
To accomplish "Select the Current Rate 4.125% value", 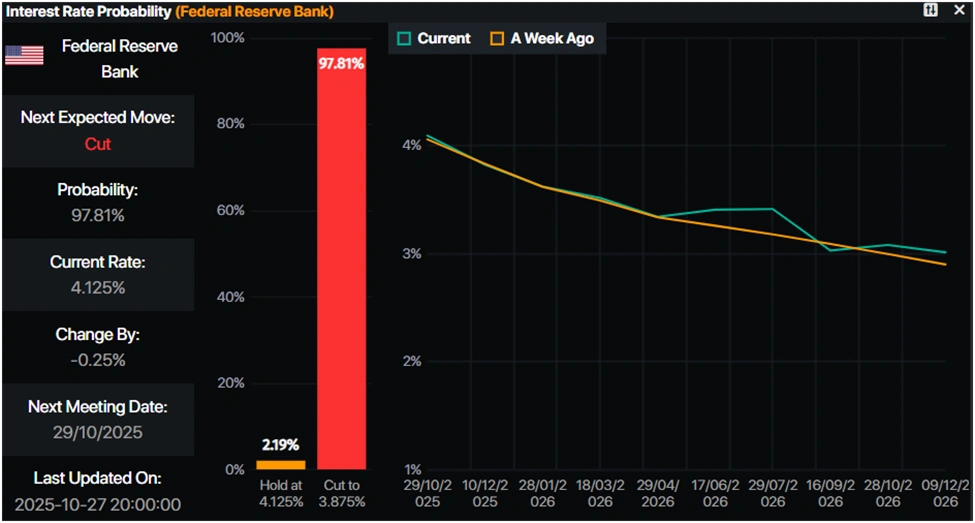I will (97, 288).
